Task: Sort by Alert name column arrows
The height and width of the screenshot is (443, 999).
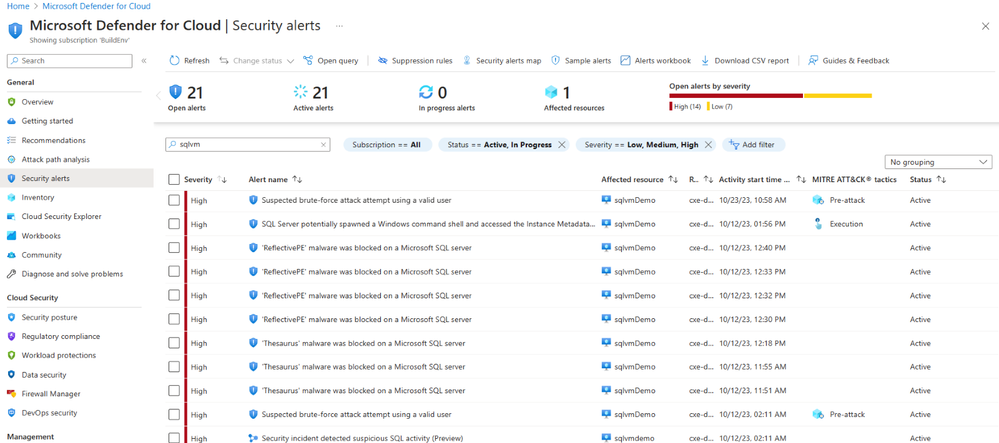Action: 297,180
